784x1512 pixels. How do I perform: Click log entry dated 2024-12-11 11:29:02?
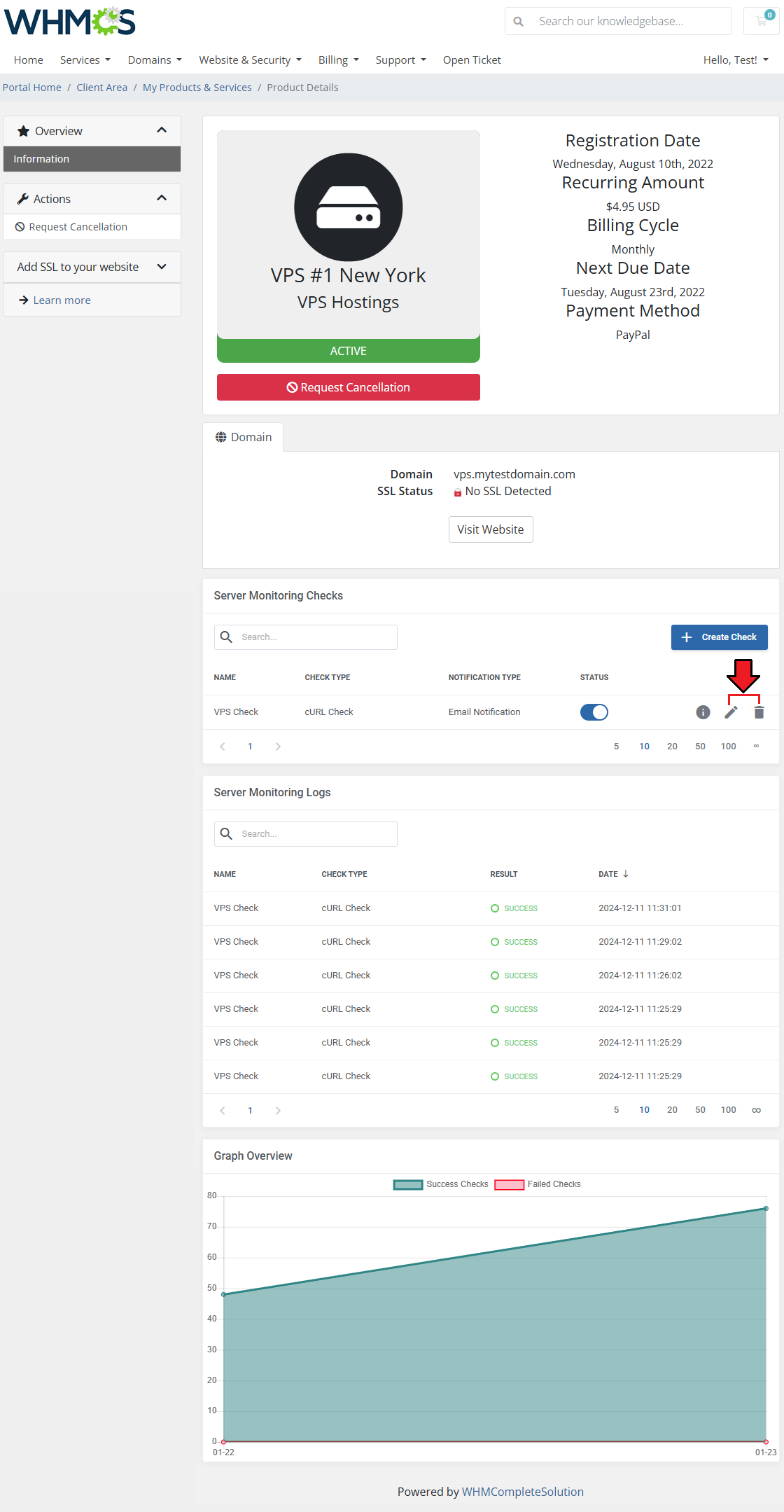click(491, 942)
